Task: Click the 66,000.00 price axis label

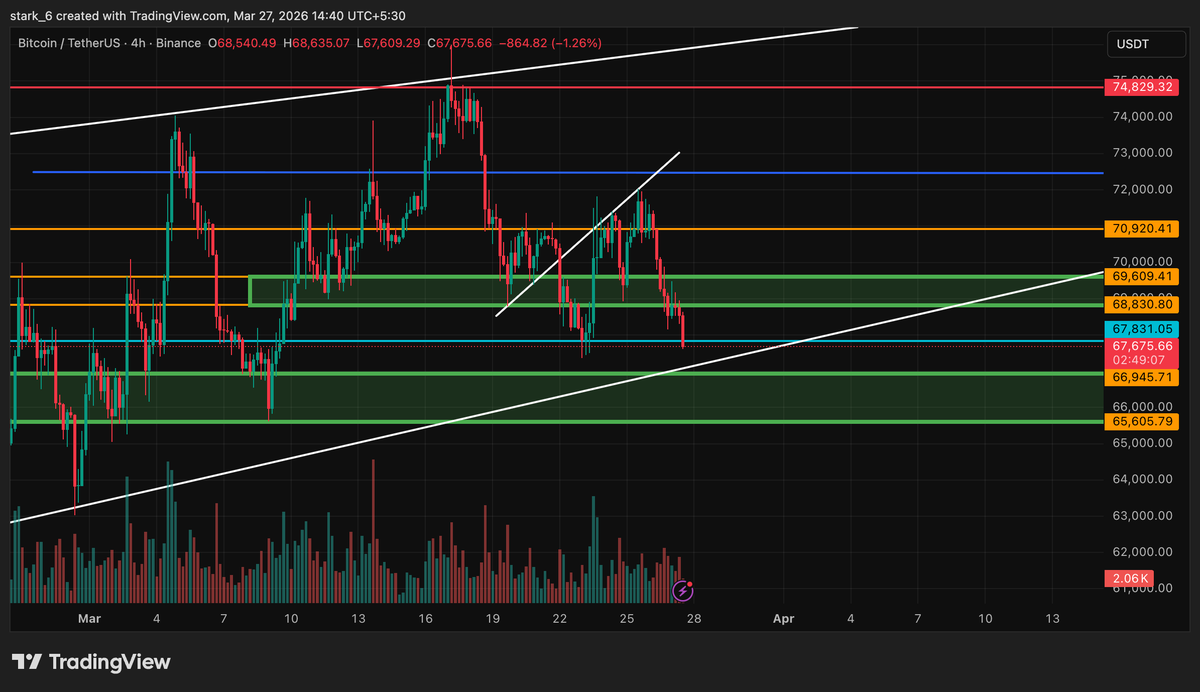Action: pyautogui.click(x=1142, y=406)
